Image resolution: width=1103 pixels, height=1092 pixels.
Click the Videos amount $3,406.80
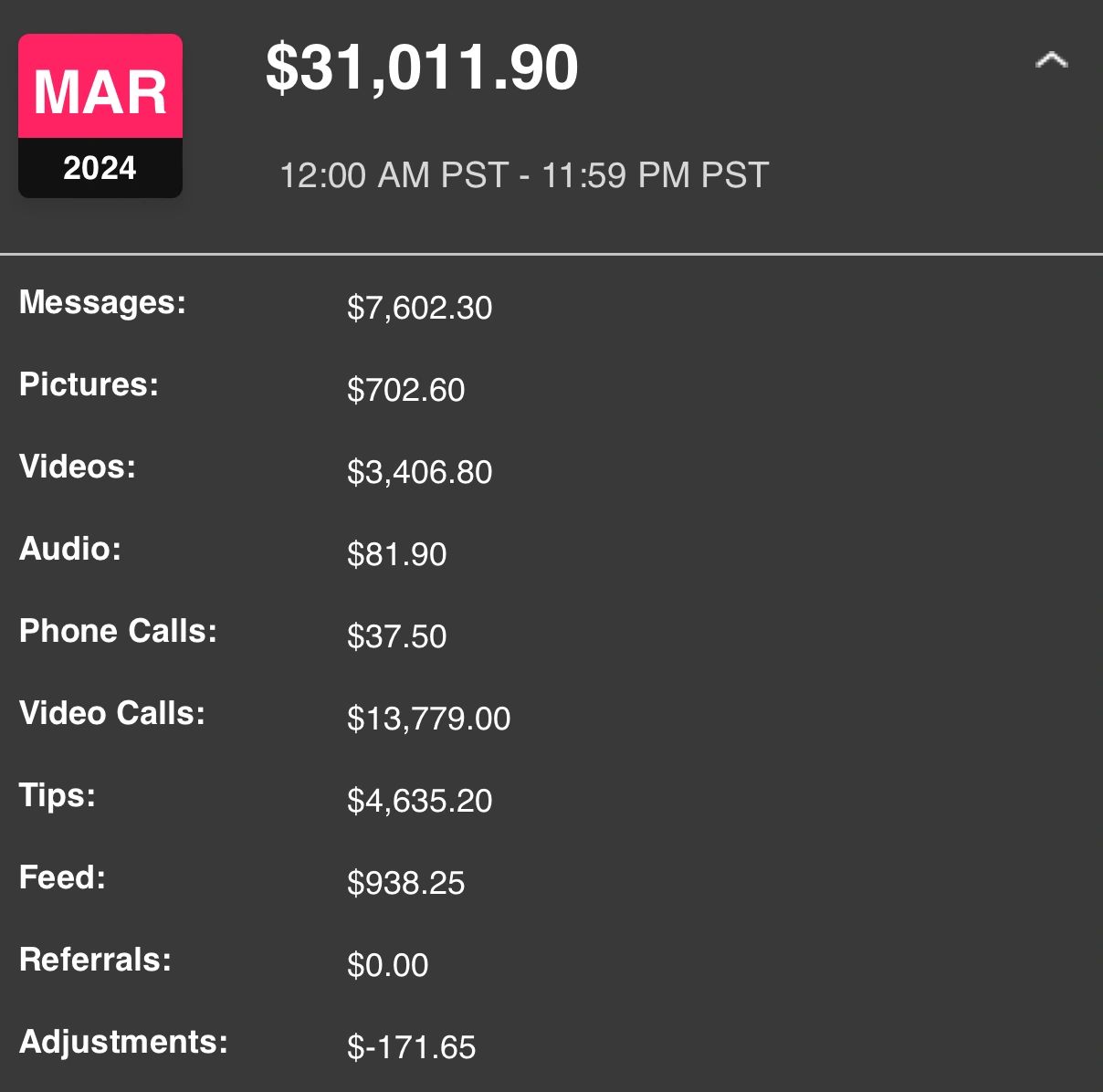419,472
